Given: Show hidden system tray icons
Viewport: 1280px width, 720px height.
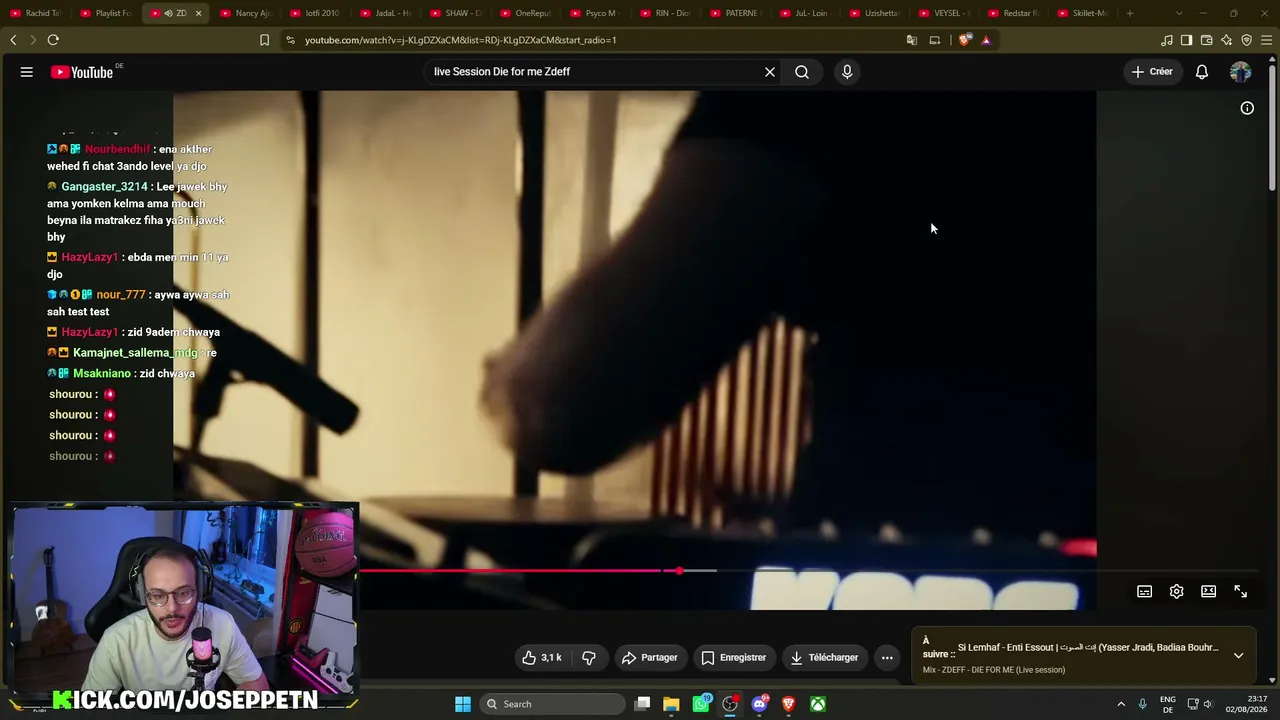Looking at the screenshot, I should [1121, 704].
